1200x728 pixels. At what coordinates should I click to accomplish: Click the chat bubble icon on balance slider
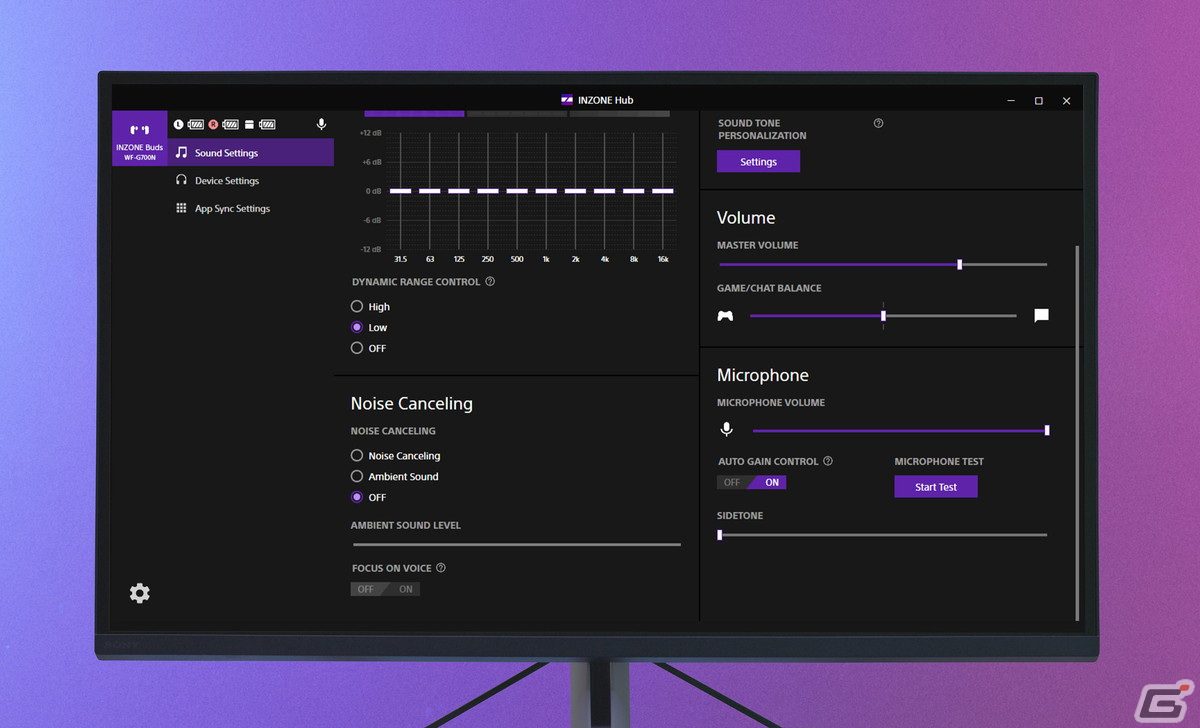pyautogui.click(x=1041, y=316)
